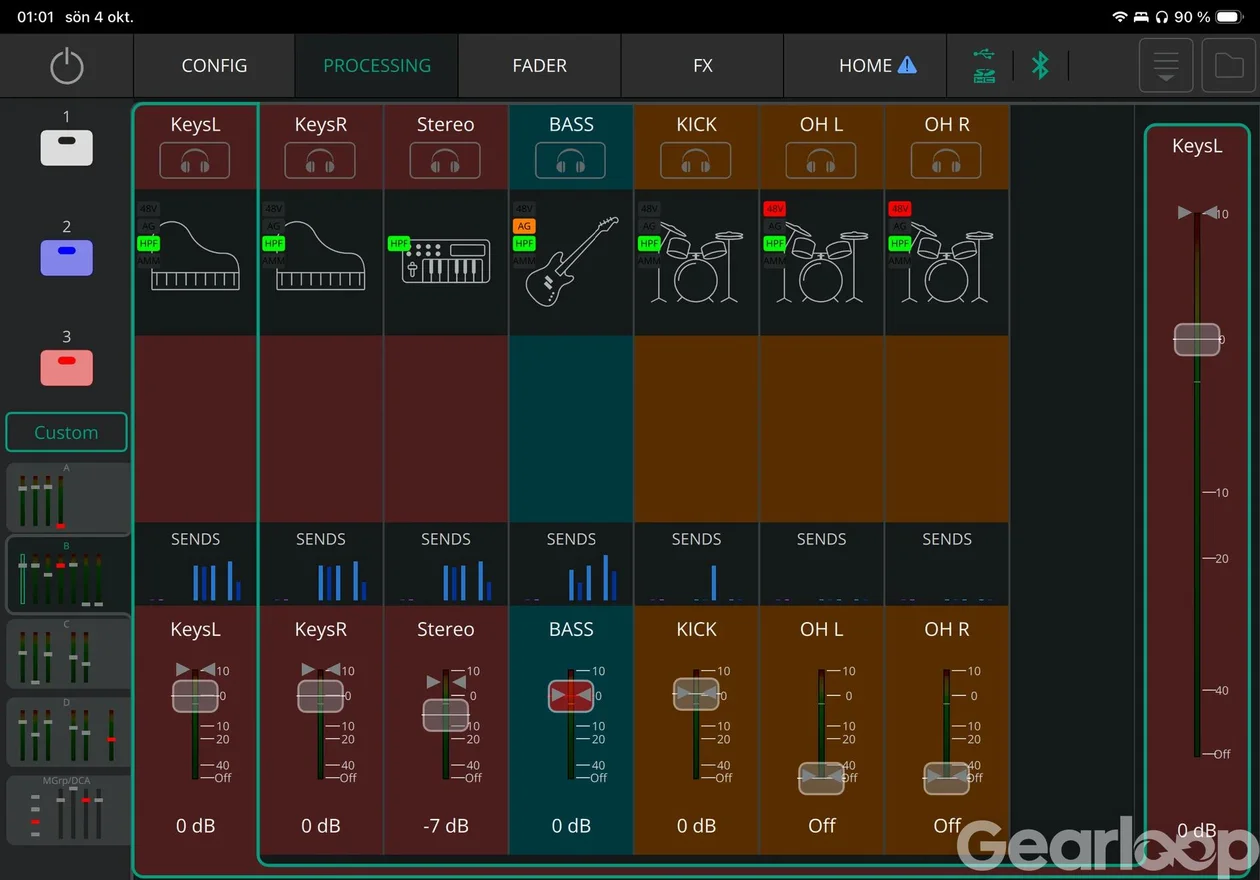The image size is (1260, 880).
Task: Select the red button numbered 3
Action: click(x=67, y=368)
